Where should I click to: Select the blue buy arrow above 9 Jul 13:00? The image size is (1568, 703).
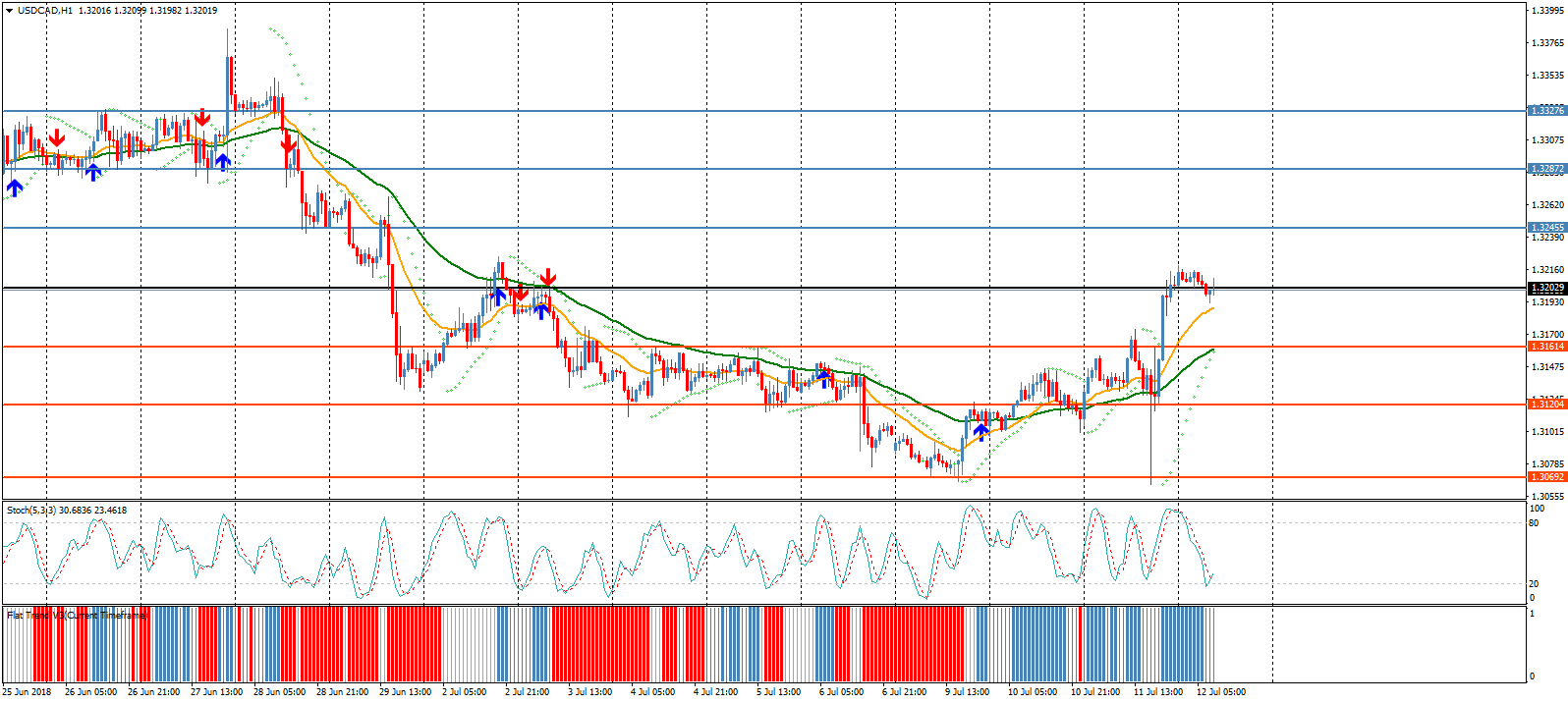pos(980,431)
